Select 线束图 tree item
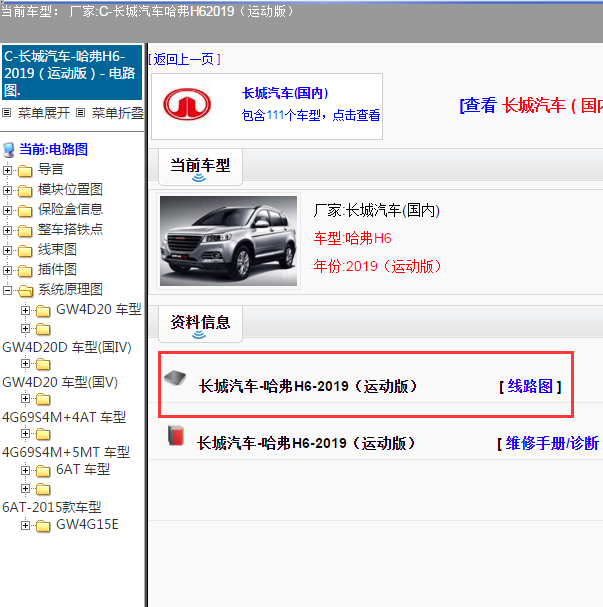The image size is (603, 607). point(57,250)
